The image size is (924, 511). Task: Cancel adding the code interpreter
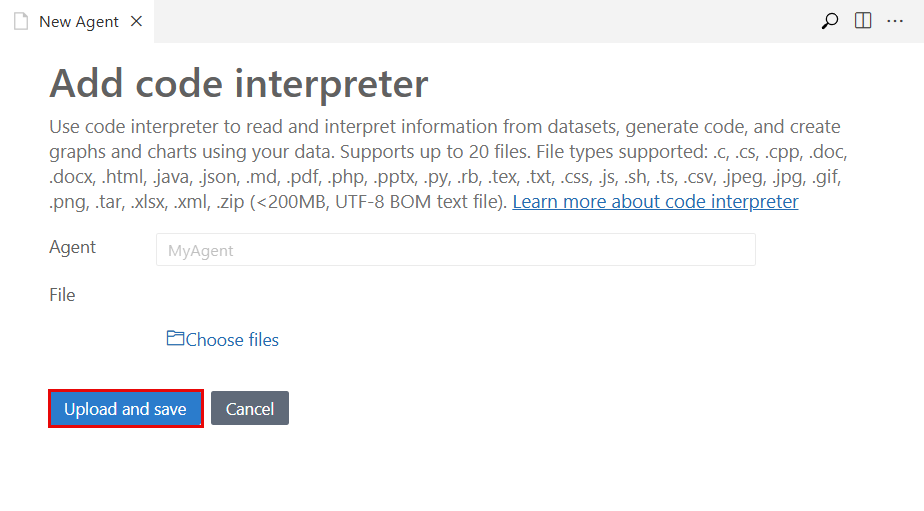tap(250, 408)
